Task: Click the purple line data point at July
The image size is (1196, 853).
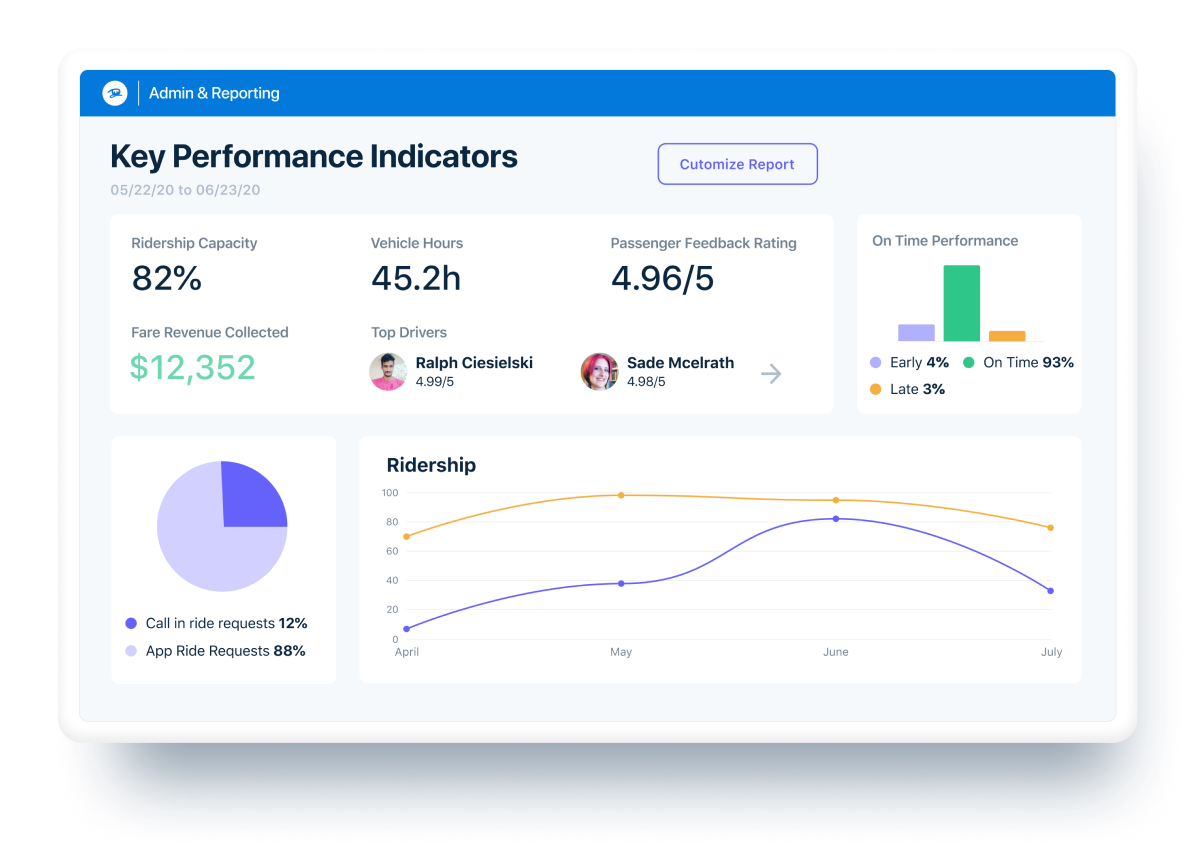Action: (x=1051, y=591)
